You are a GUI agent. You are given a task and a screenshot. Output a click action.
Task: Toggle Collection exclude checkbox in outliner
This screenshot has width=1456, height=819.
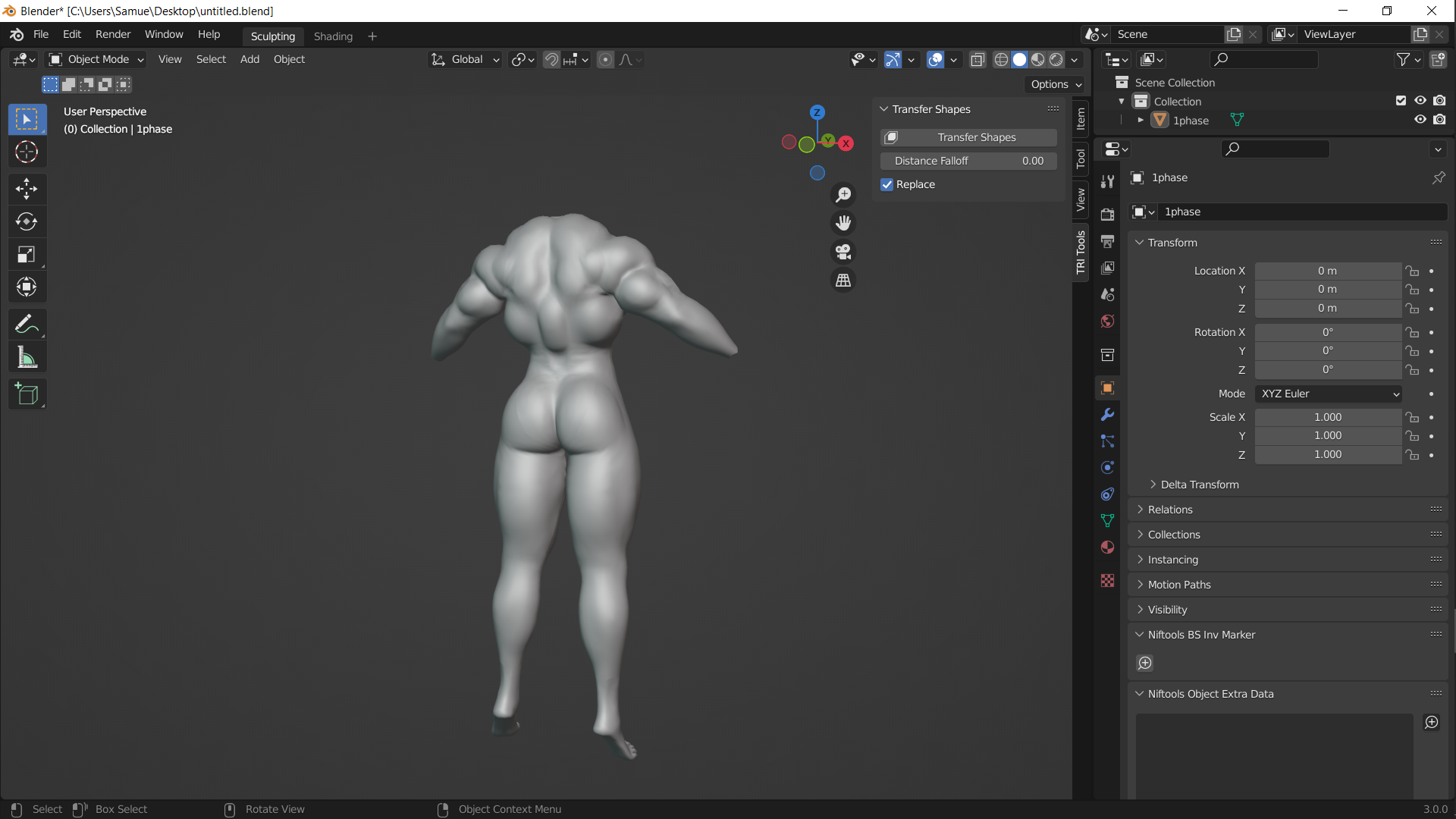1401,101
